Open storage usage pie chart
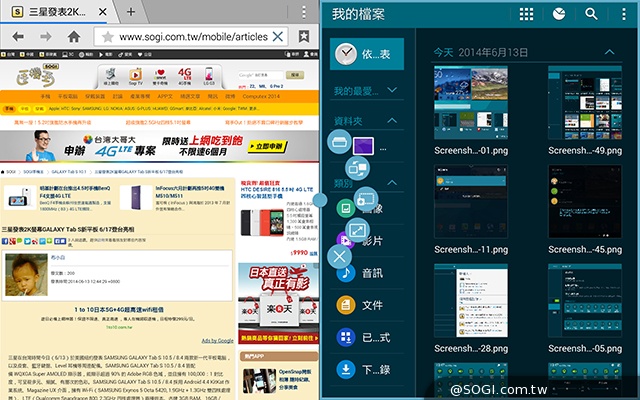 point(559,14)
